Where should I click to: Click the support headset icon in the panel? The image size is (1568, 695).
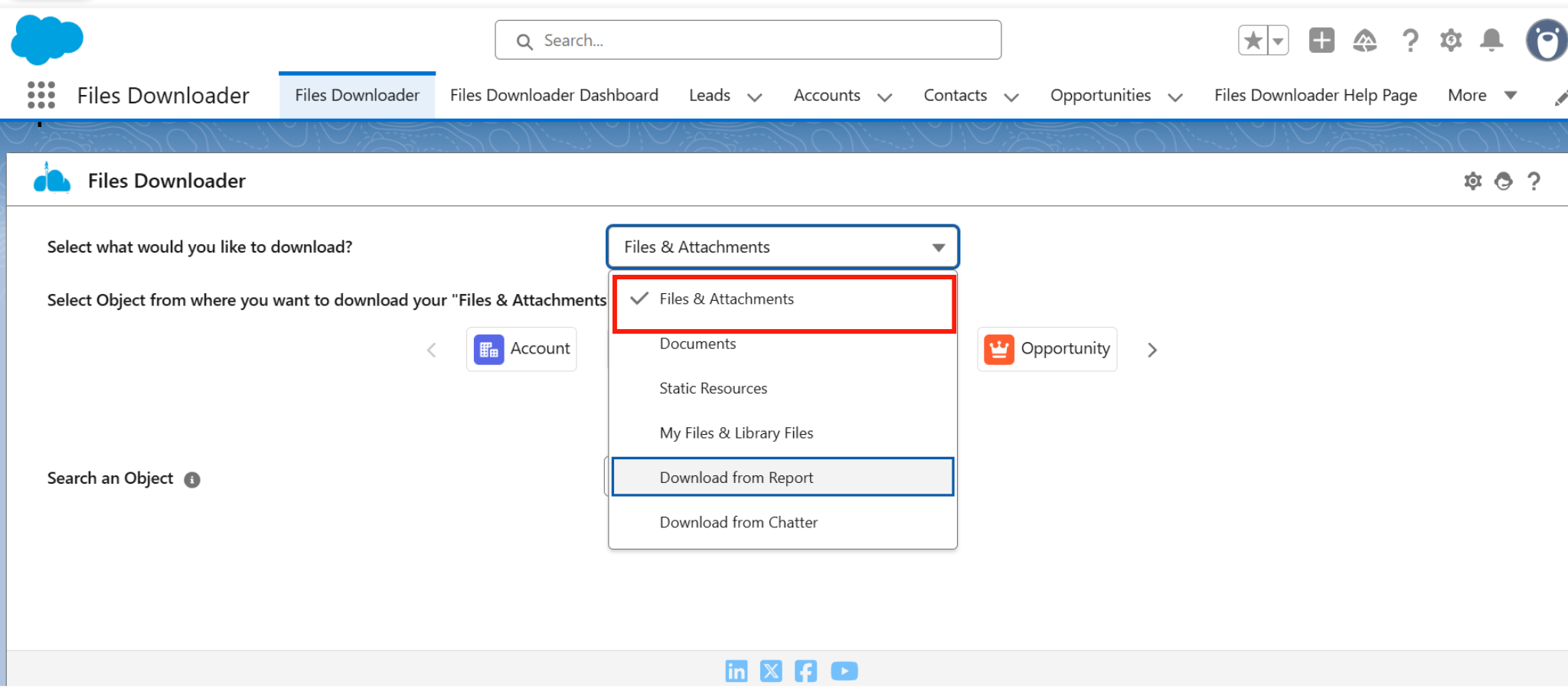pyautogui.click(x=1504, y=181)
